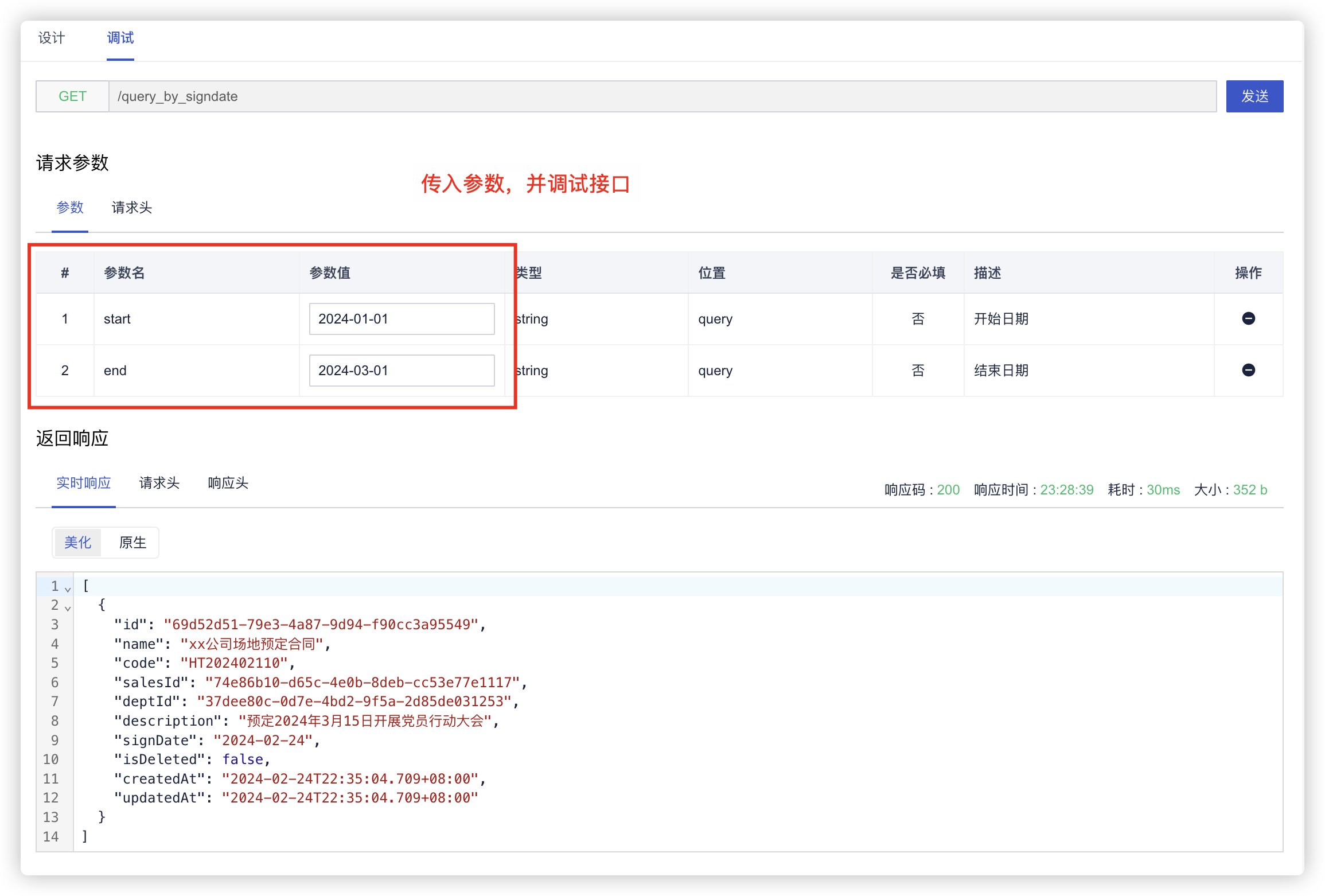Select the 实时响应 tab
The width and height of the screenshot is (1325, 896).
(84, 483)
